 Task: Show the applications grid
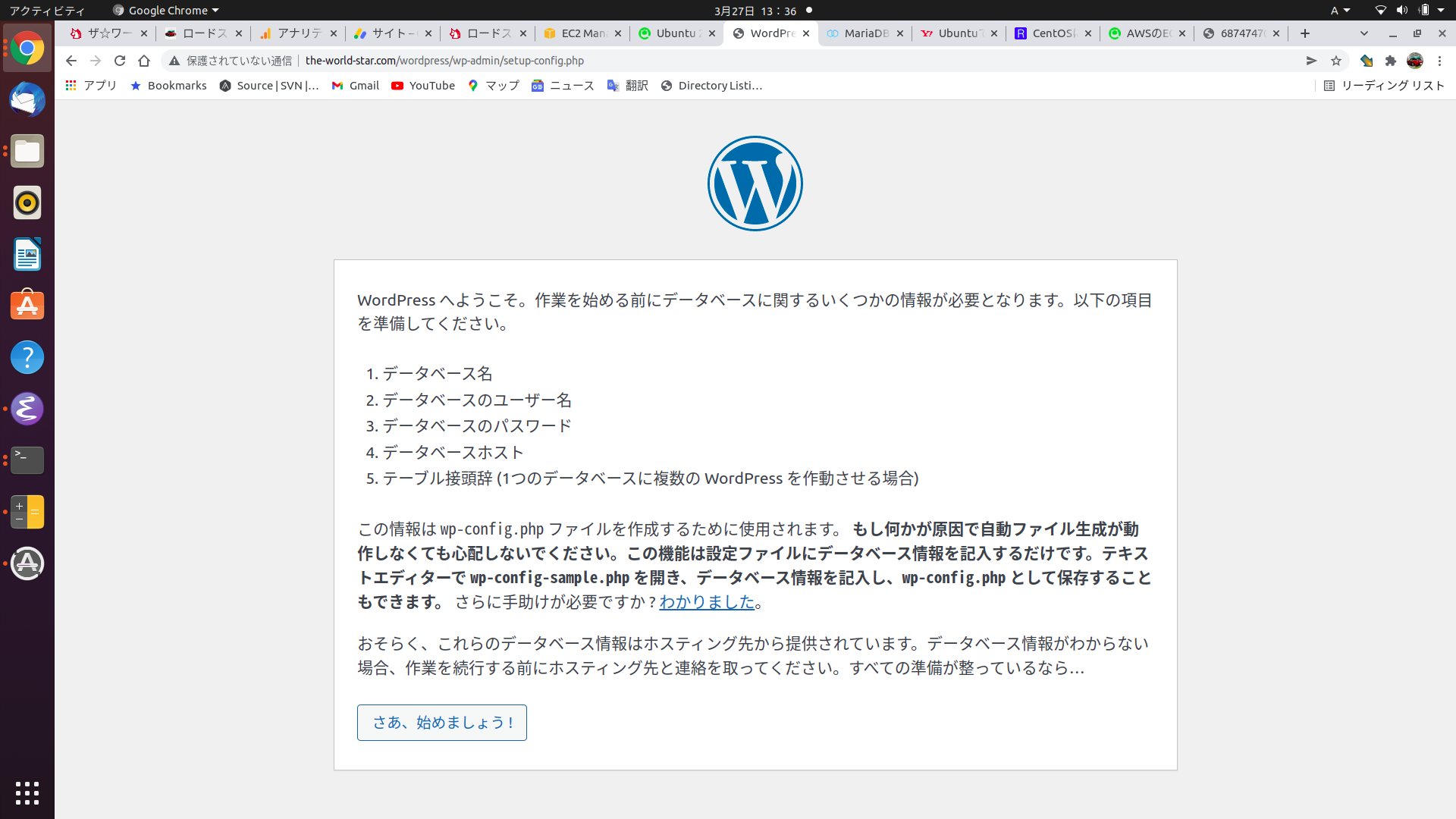click(27, 792)
